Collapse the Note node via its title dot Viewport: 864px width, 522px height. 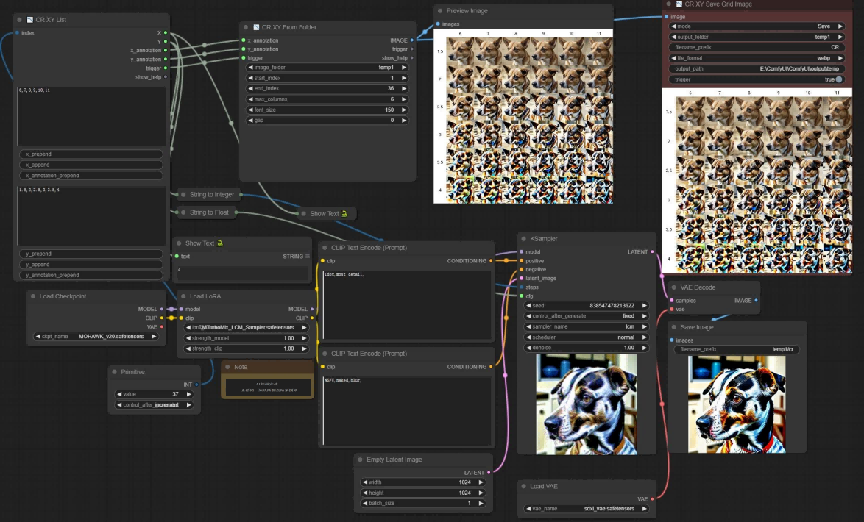click(228, 367)
